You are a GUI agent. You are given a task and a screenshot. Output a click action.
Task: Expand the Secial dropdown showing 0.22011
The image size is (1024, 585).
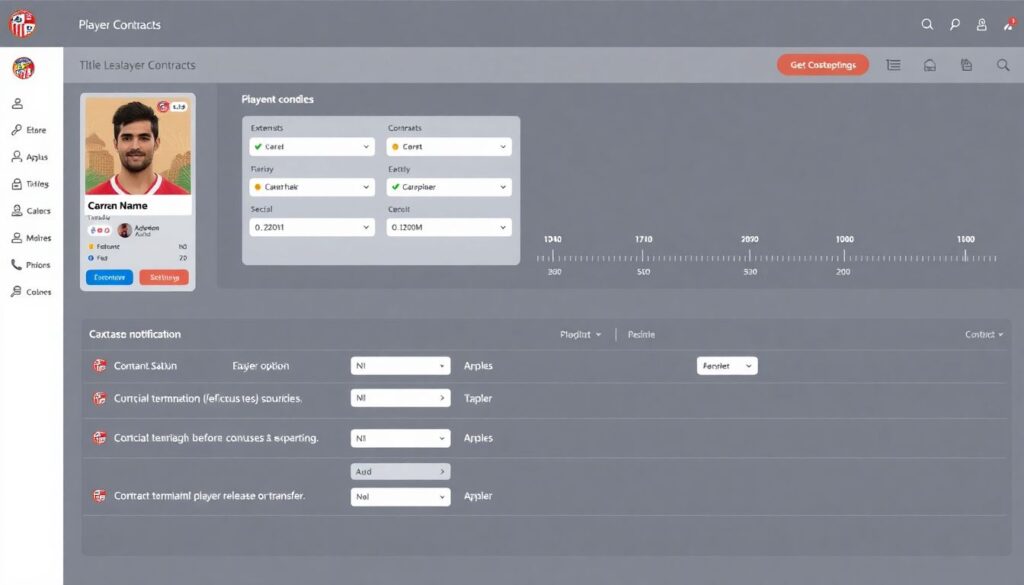pyautogui.click(x=311, y=227)
